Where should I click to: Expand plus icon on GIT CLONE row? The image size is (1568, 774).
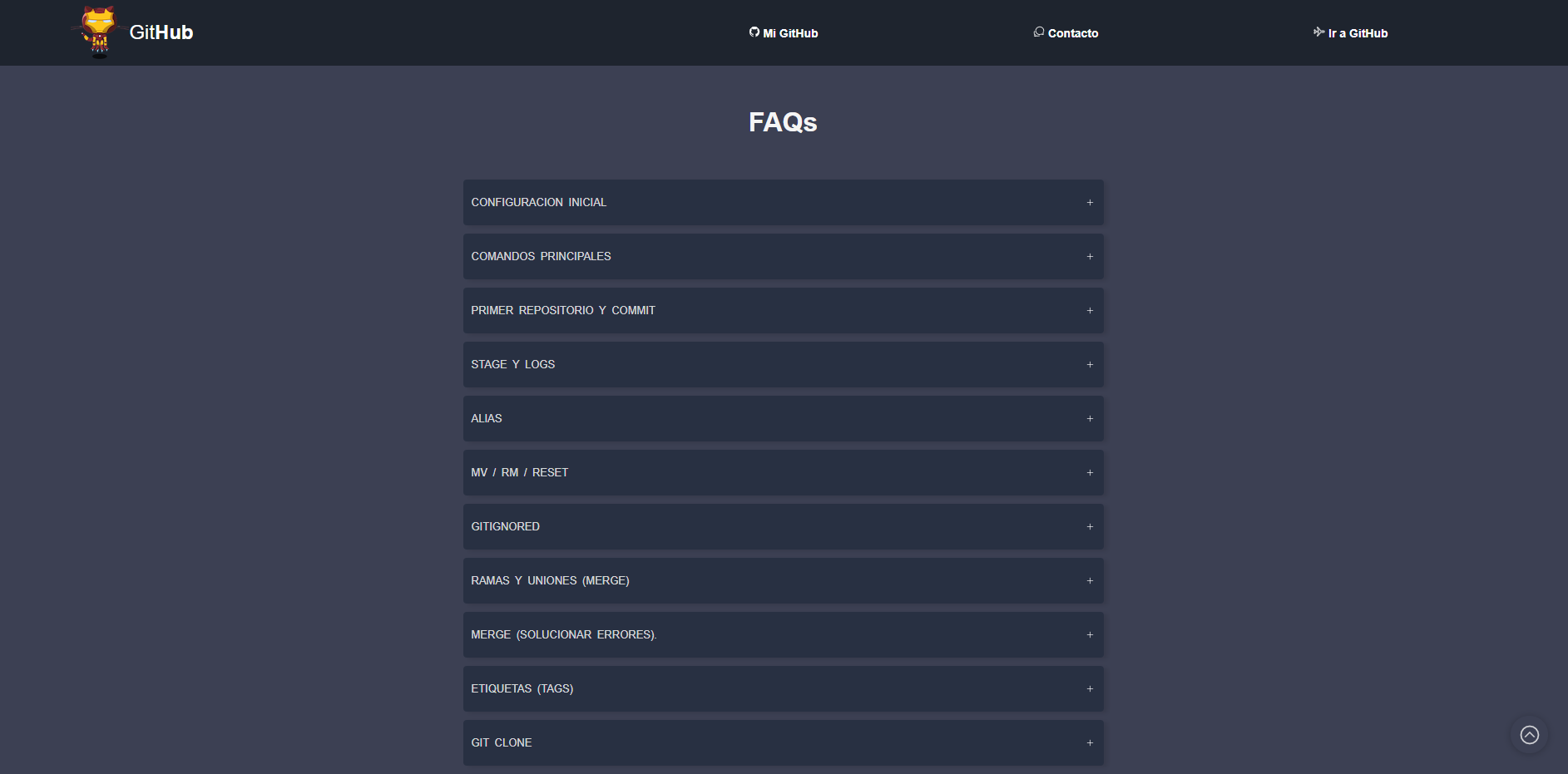click(x=1090, y=743)
